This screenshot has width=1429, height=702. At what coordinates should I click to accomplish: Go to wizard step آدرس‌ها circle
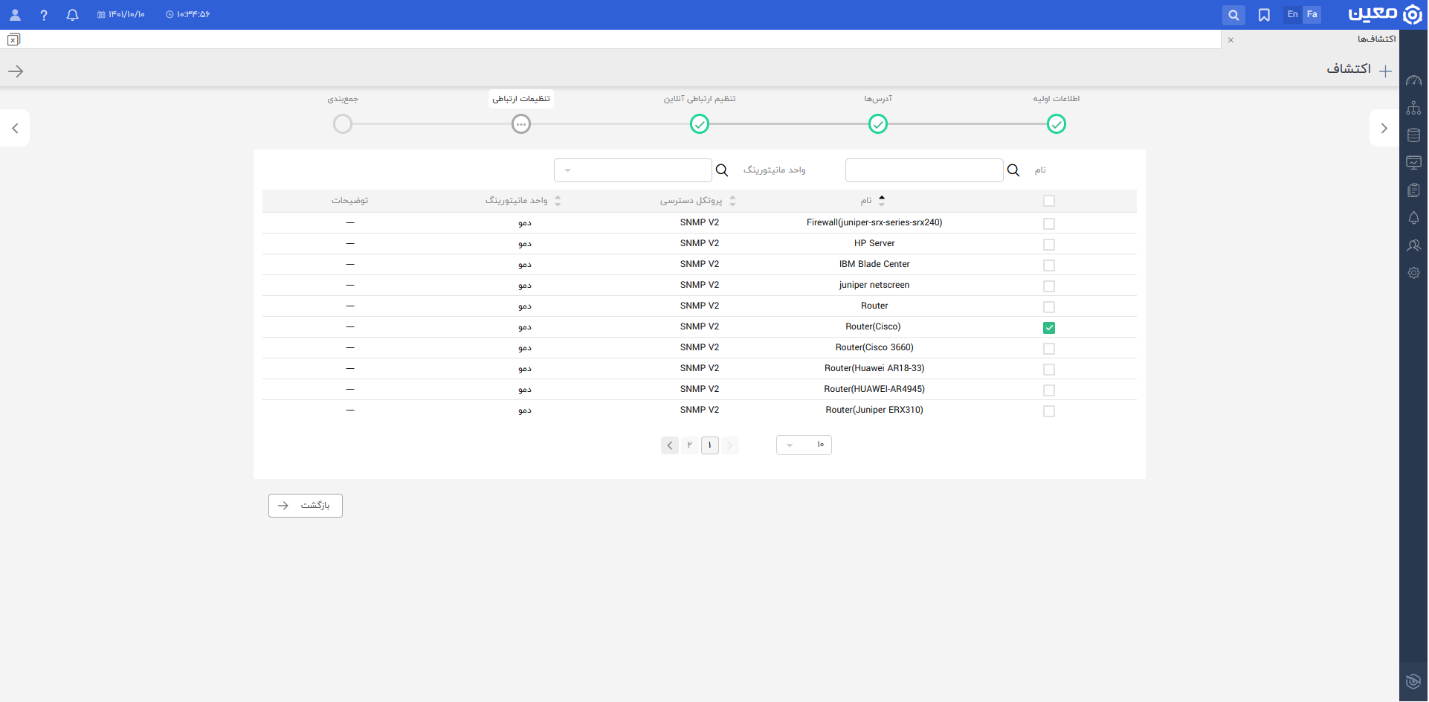878,124
